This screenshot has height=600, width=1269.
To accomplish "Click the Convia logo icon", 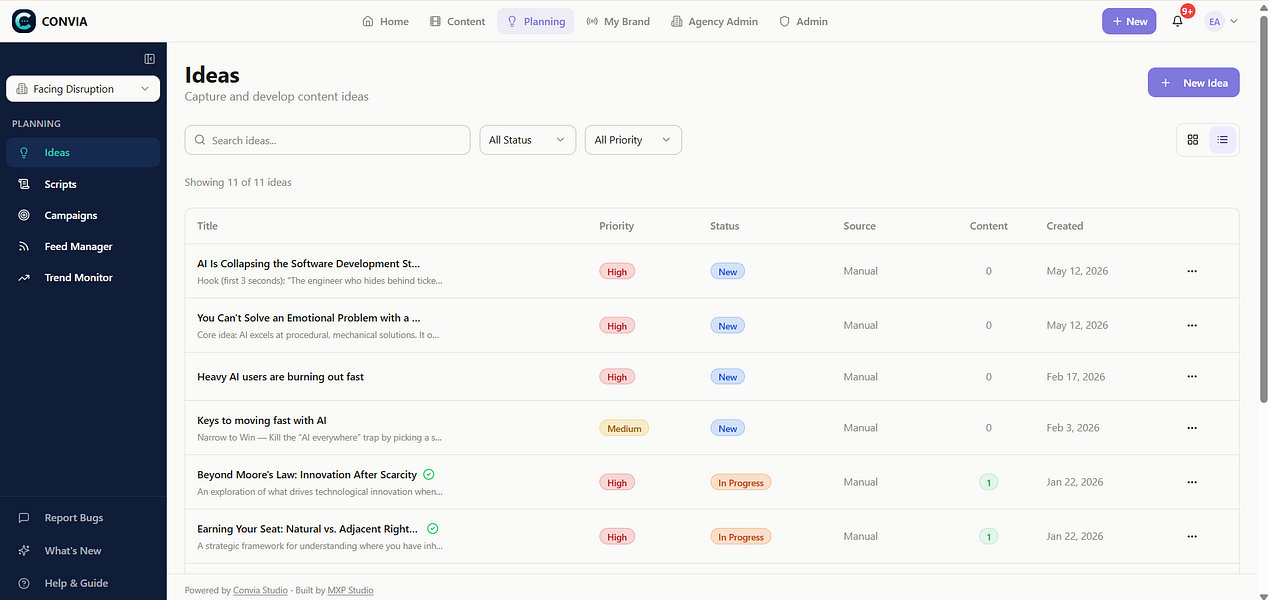I will click(x=23, y=21).
